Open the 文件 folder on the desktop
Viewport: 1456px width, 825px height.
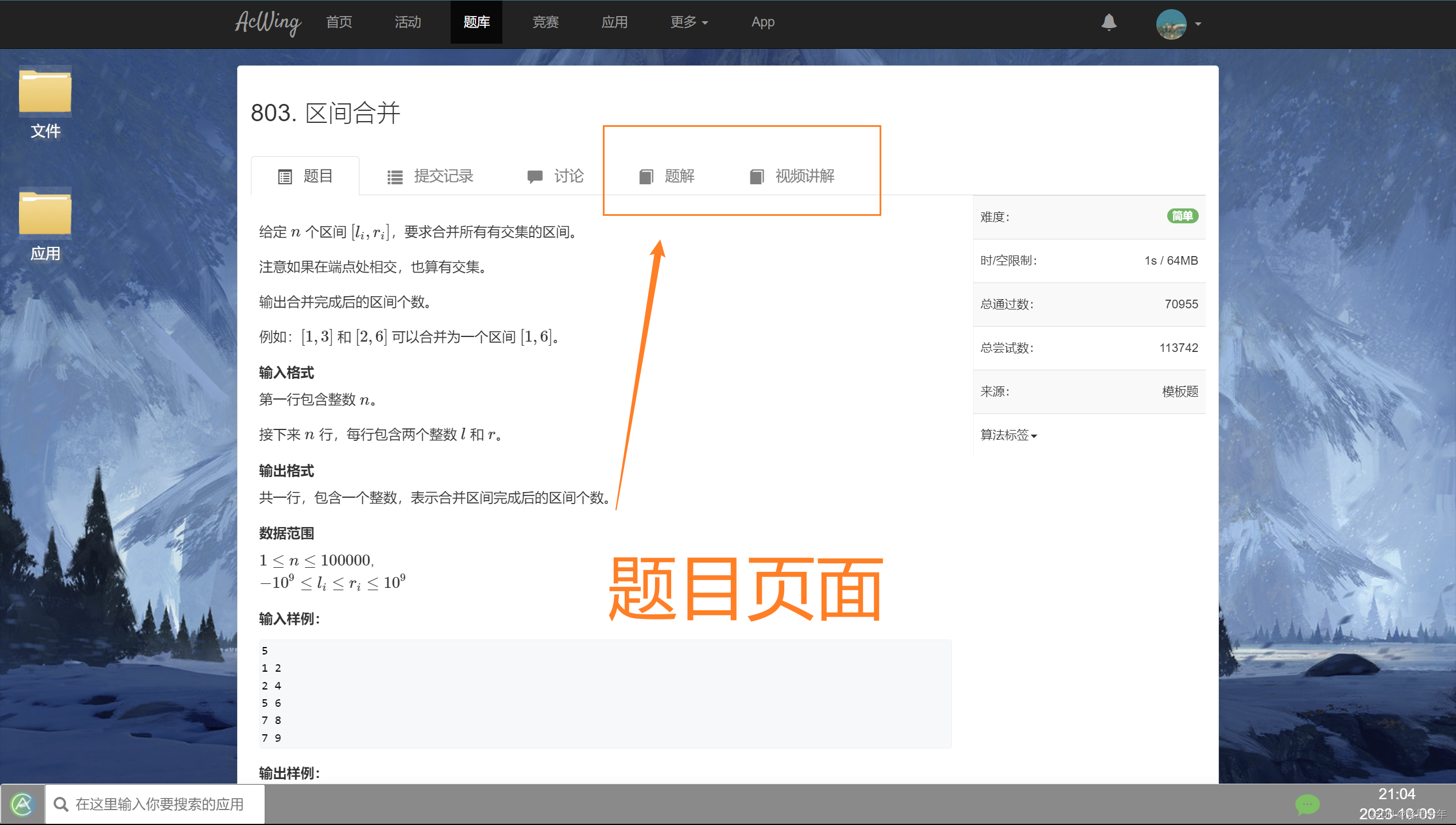pos(45,104)
